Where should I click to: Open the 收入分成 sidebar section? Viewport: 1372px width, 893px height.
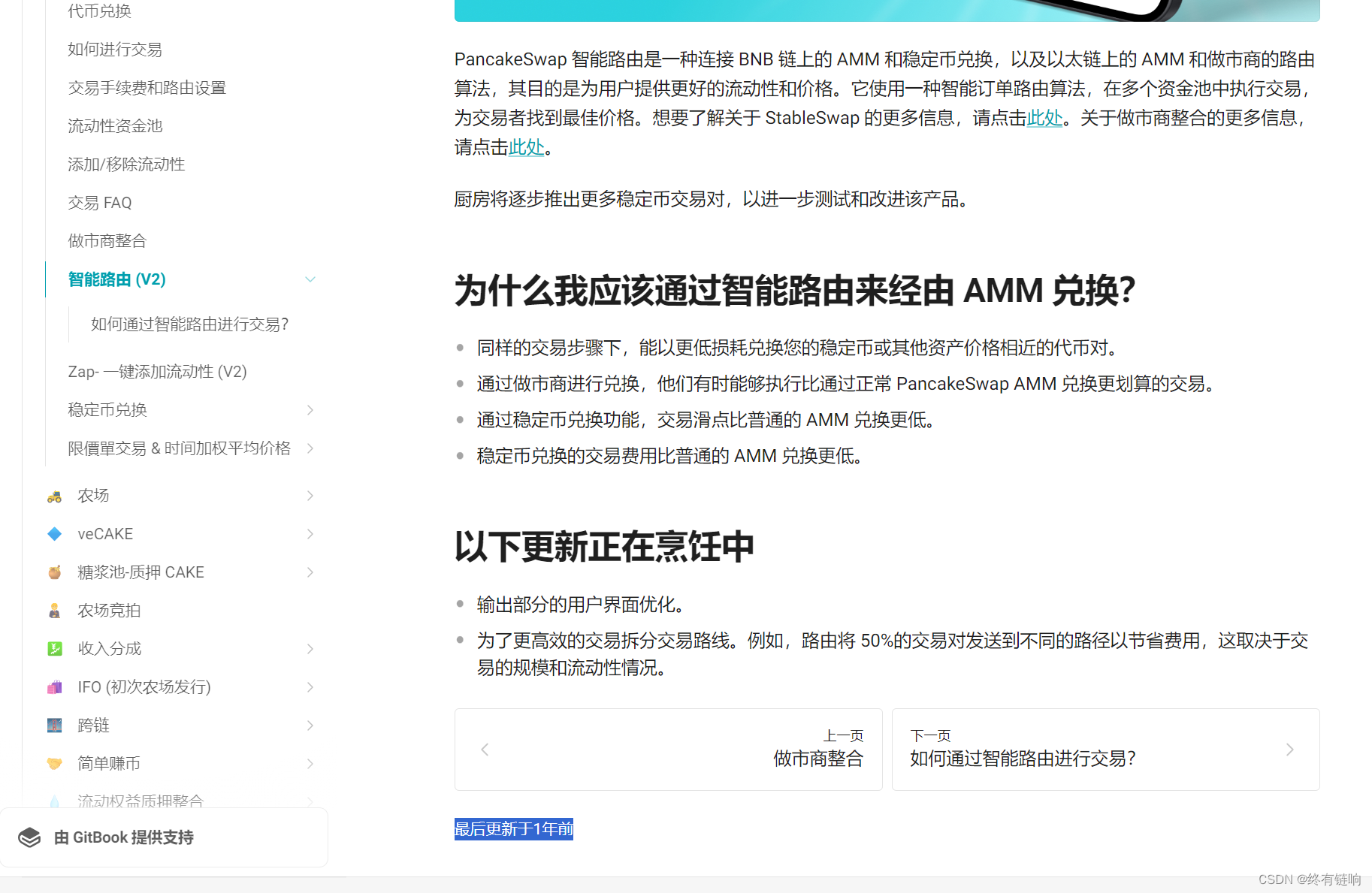click(109, 649)
